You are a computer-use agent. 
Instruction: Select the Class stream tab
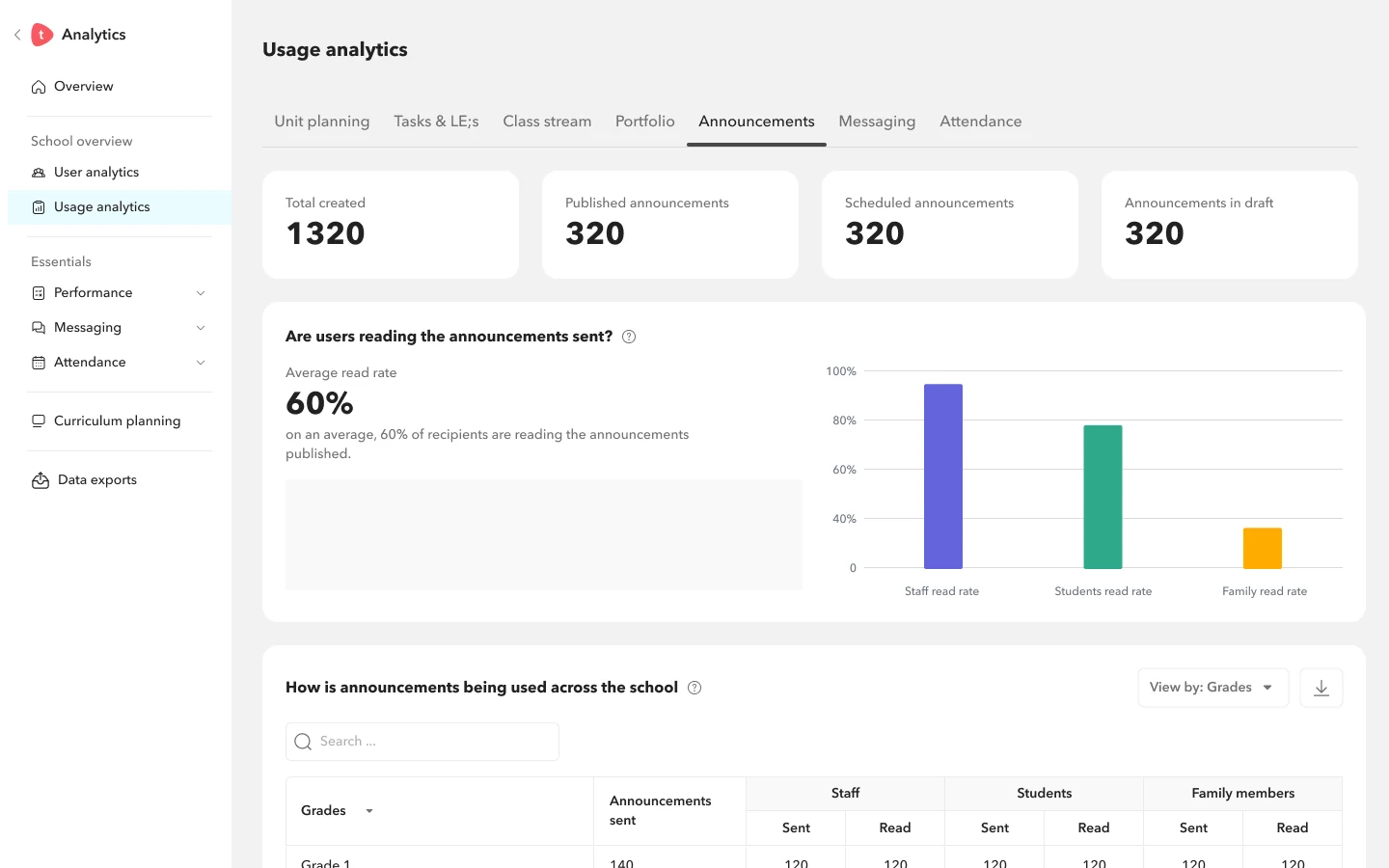[547, 122]
